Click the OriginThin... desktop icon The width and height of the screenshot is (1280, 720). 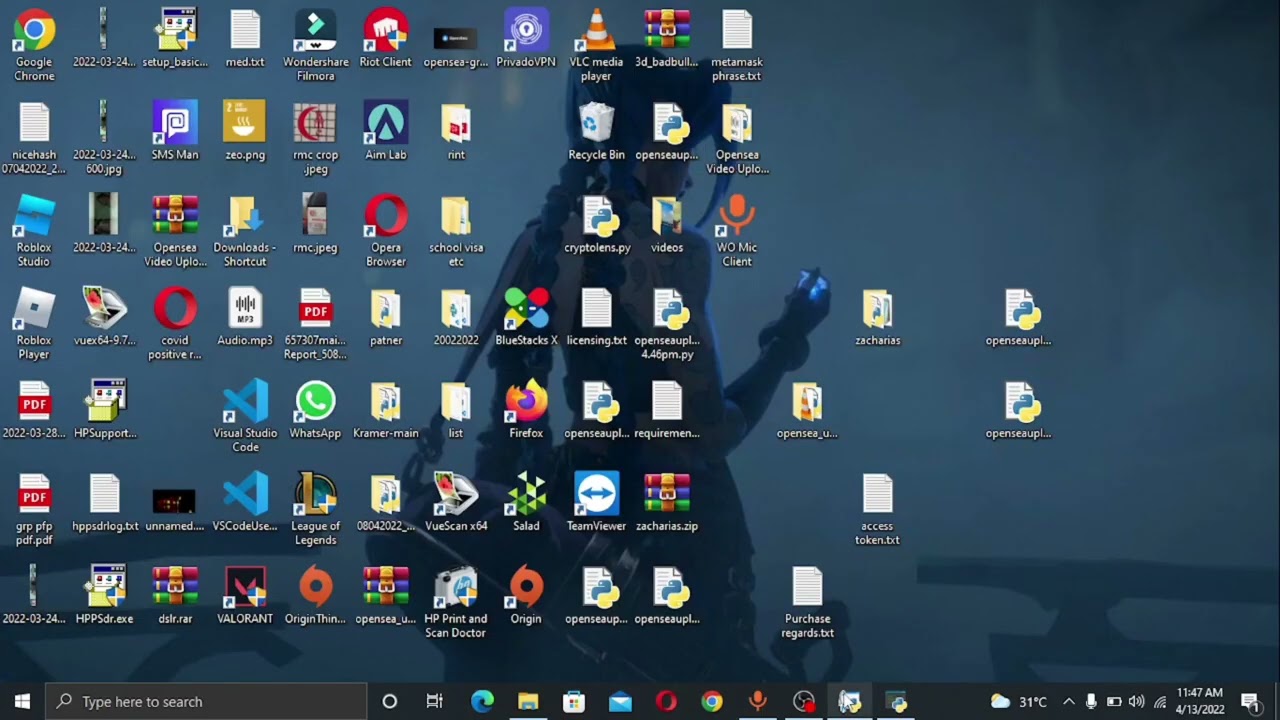click(315, 595)
